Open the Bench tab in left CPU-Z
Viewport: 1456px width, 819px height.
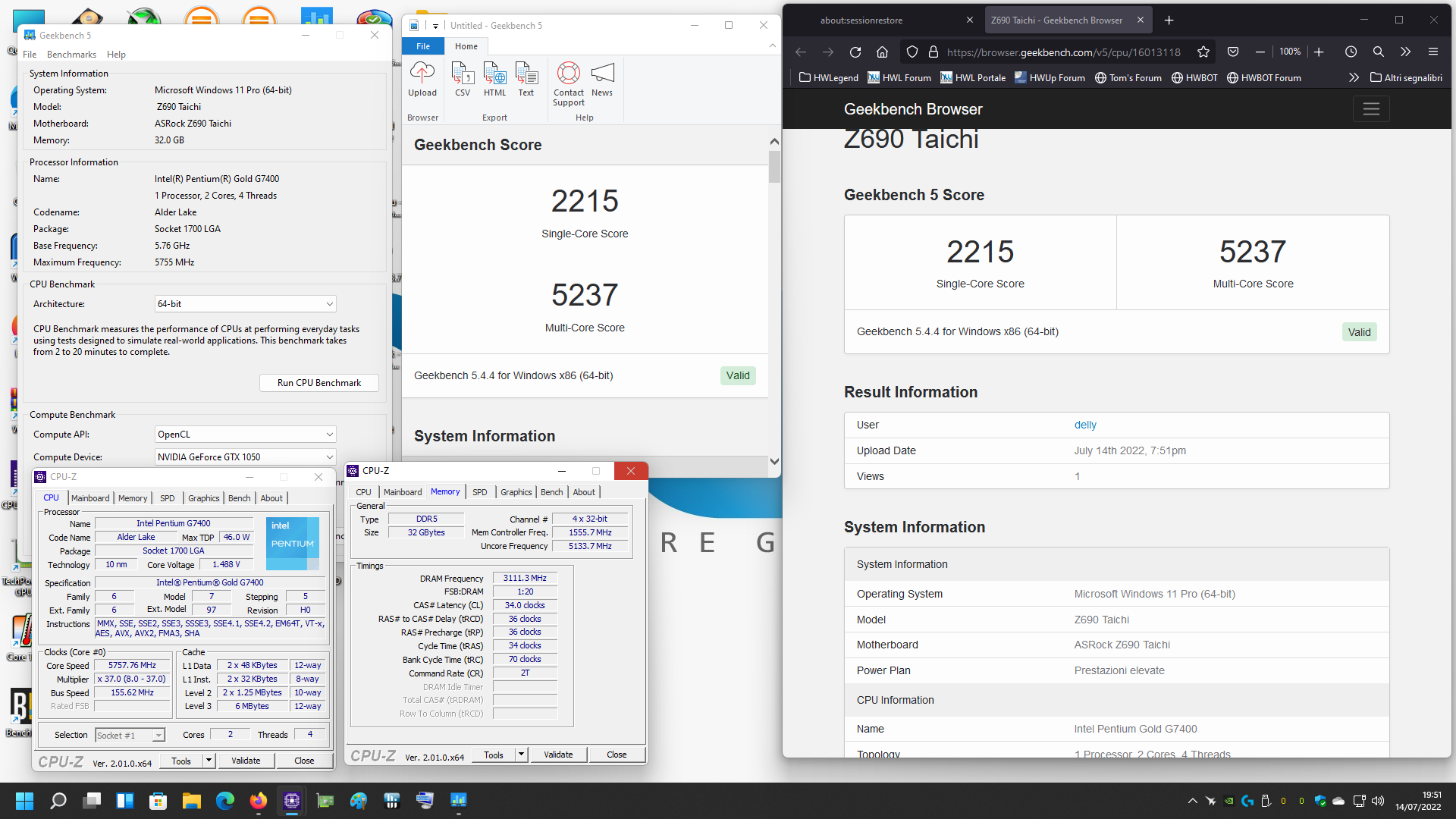(239, 498)
